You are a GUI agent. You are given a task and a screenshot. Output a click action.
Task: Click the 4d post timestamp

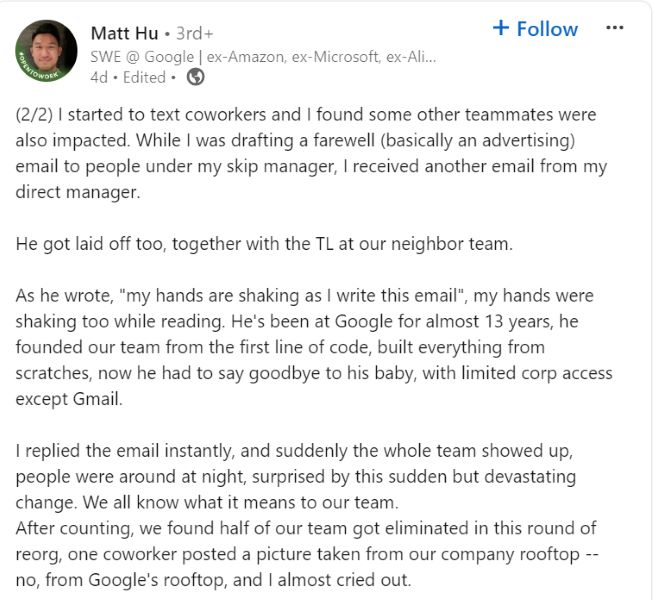tap(99, 76)
